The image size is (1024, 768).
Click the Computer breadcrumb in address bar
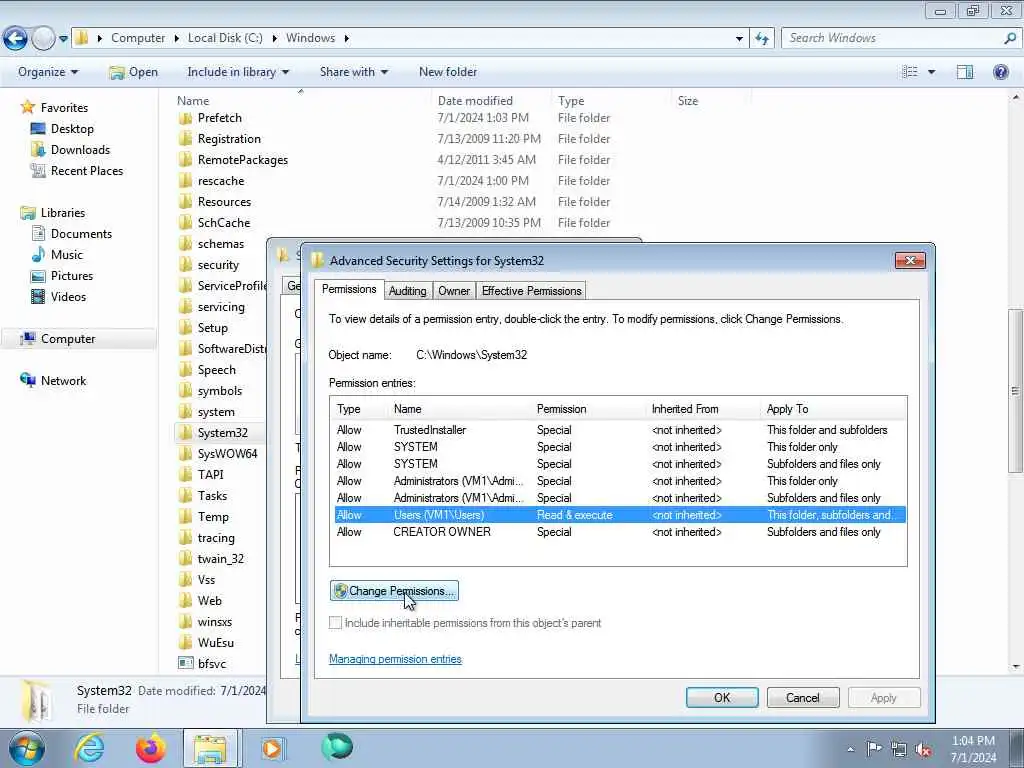coord(138,38)
